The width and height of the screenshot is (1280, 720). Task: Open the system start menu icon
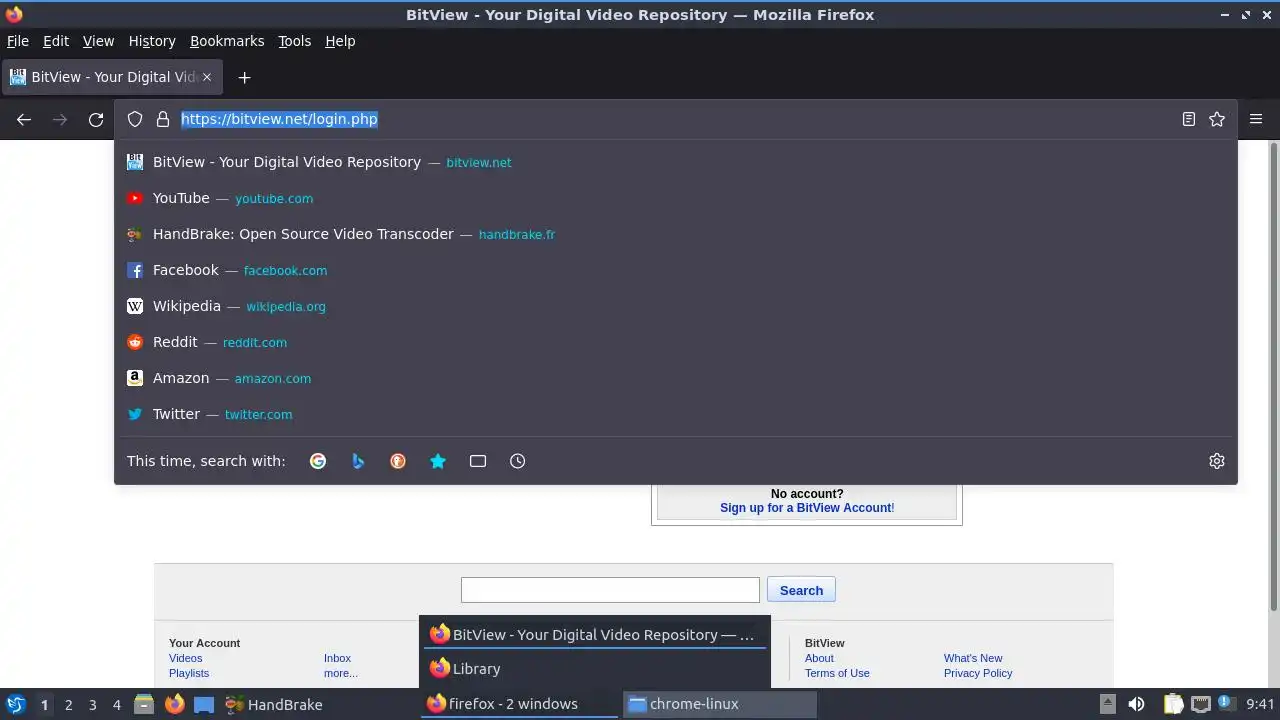coord(16,704)
